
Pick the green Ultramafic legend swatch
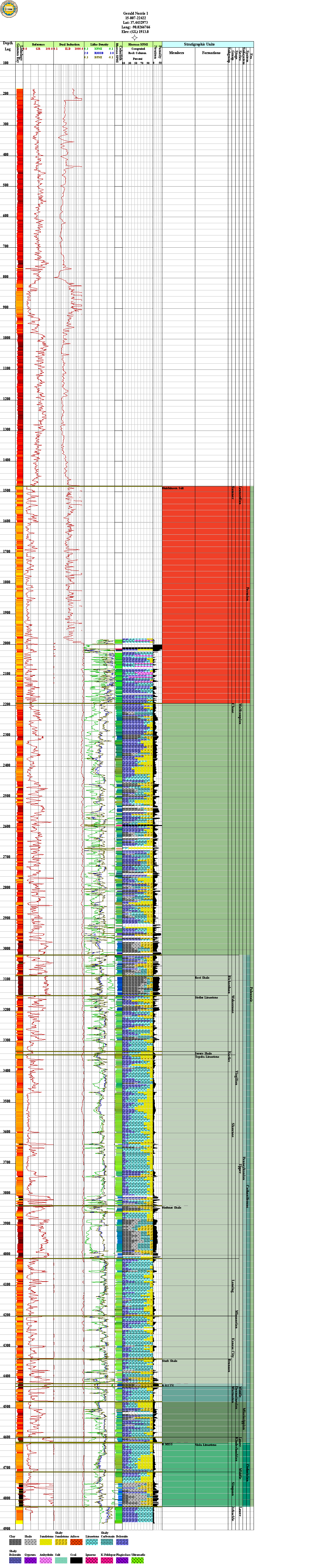(x=137, y=1560)
